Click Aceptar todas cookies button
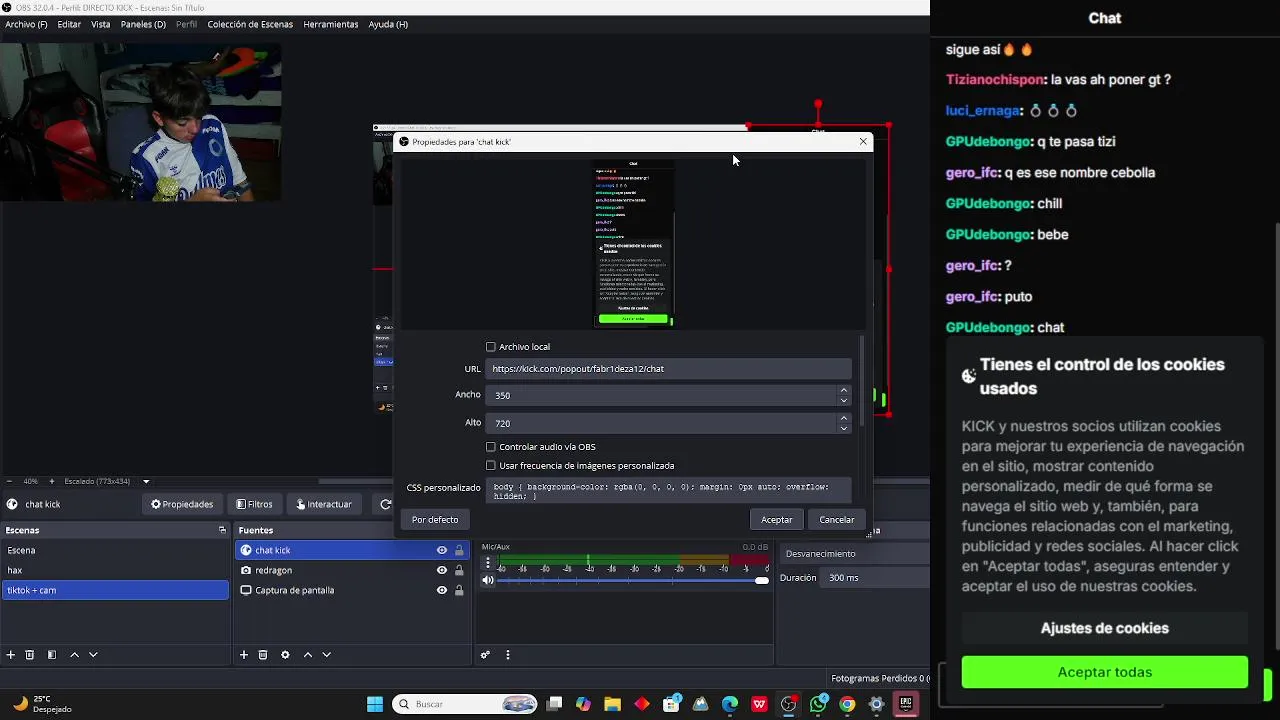This screenshot has height=720, width=1280. [1105, 672]
